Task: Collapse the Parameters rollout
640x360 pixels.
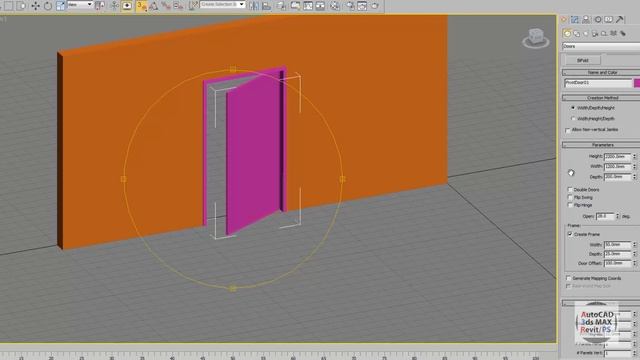Action: coord(601,145)
